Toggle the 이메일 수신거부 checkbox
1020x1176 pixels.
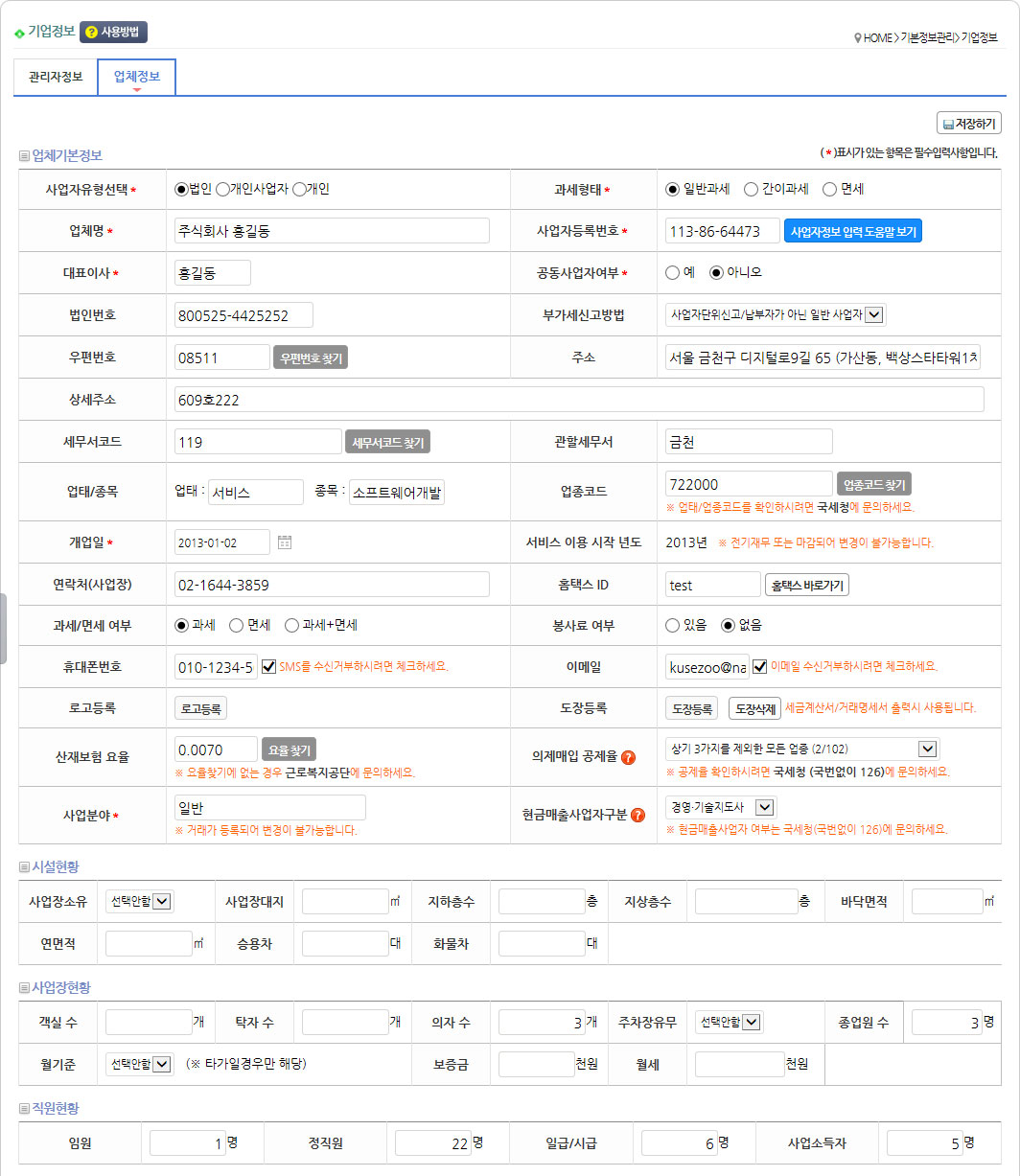[760, 666]
